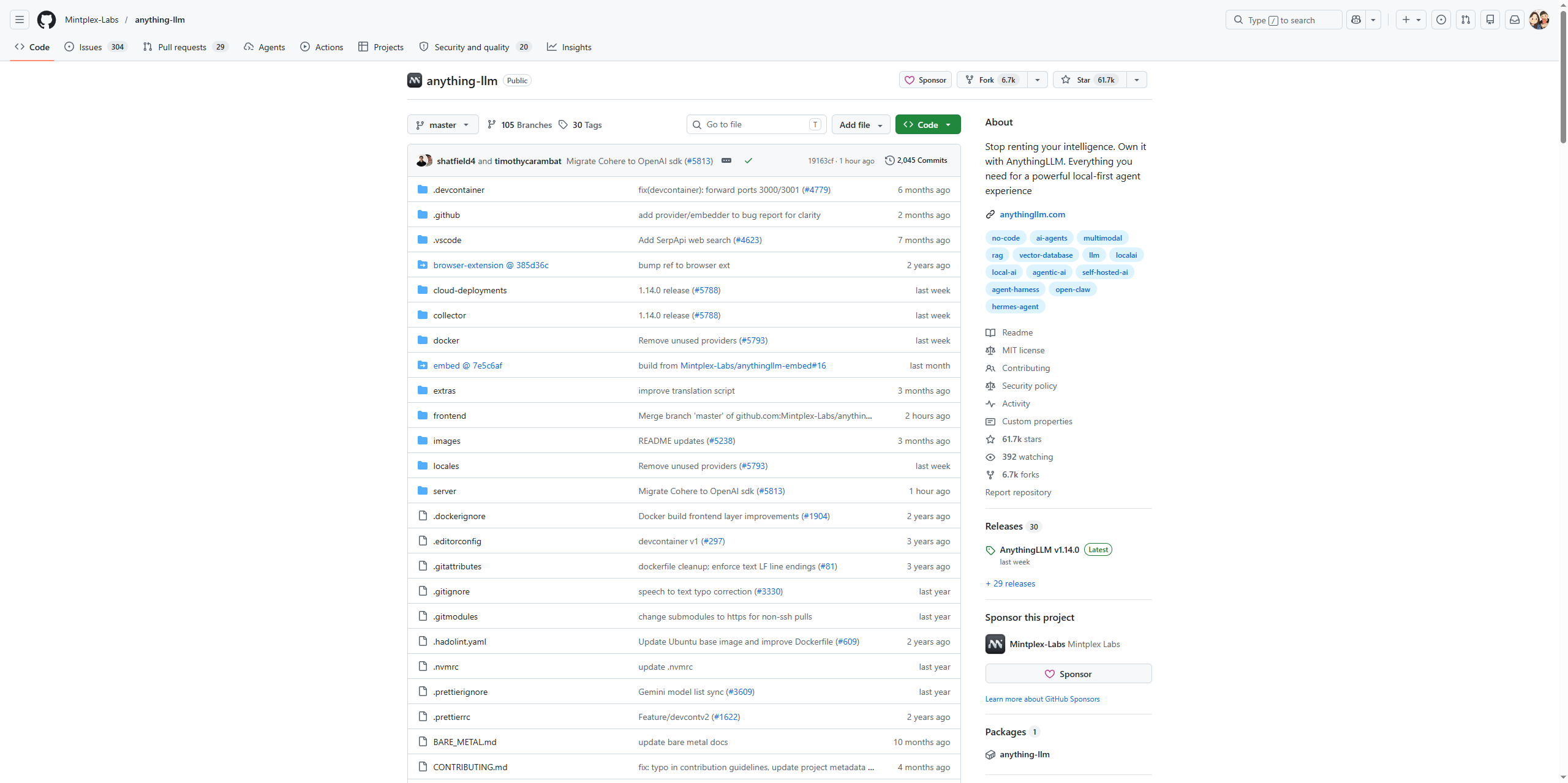Switch to the Issues tab
Screen dimensions: 1568x783
tap(96, 47)
